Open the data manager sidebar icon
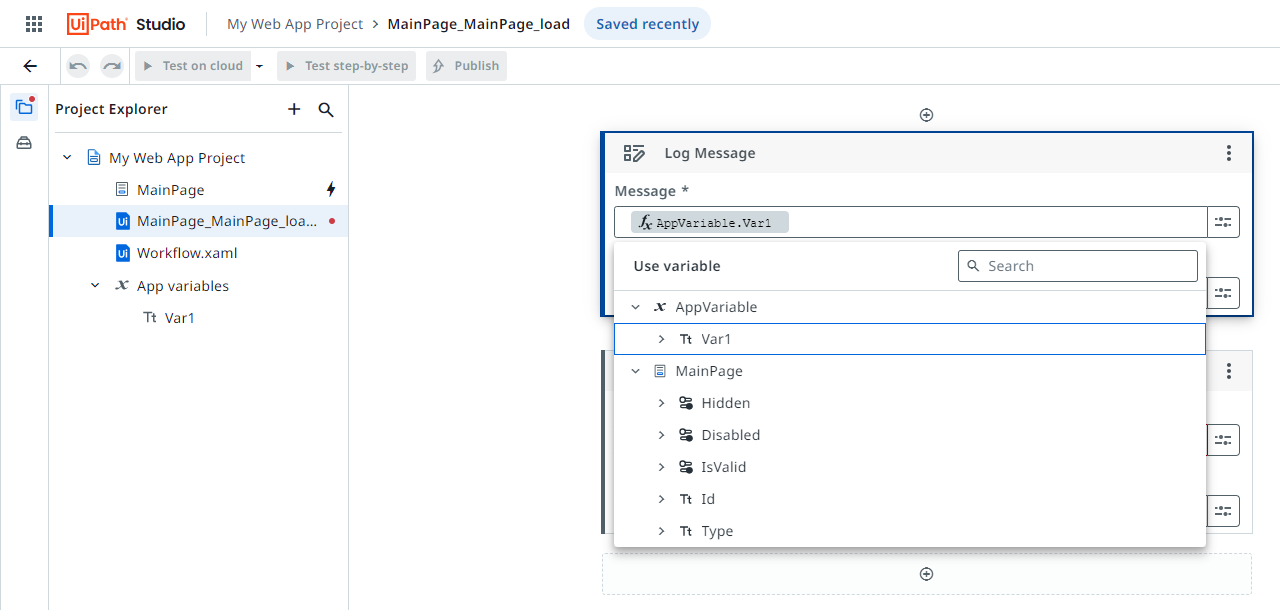Image resolution: width=1280 pixels, height=610 pixels. pyautogui.click(x=24, y=143)
